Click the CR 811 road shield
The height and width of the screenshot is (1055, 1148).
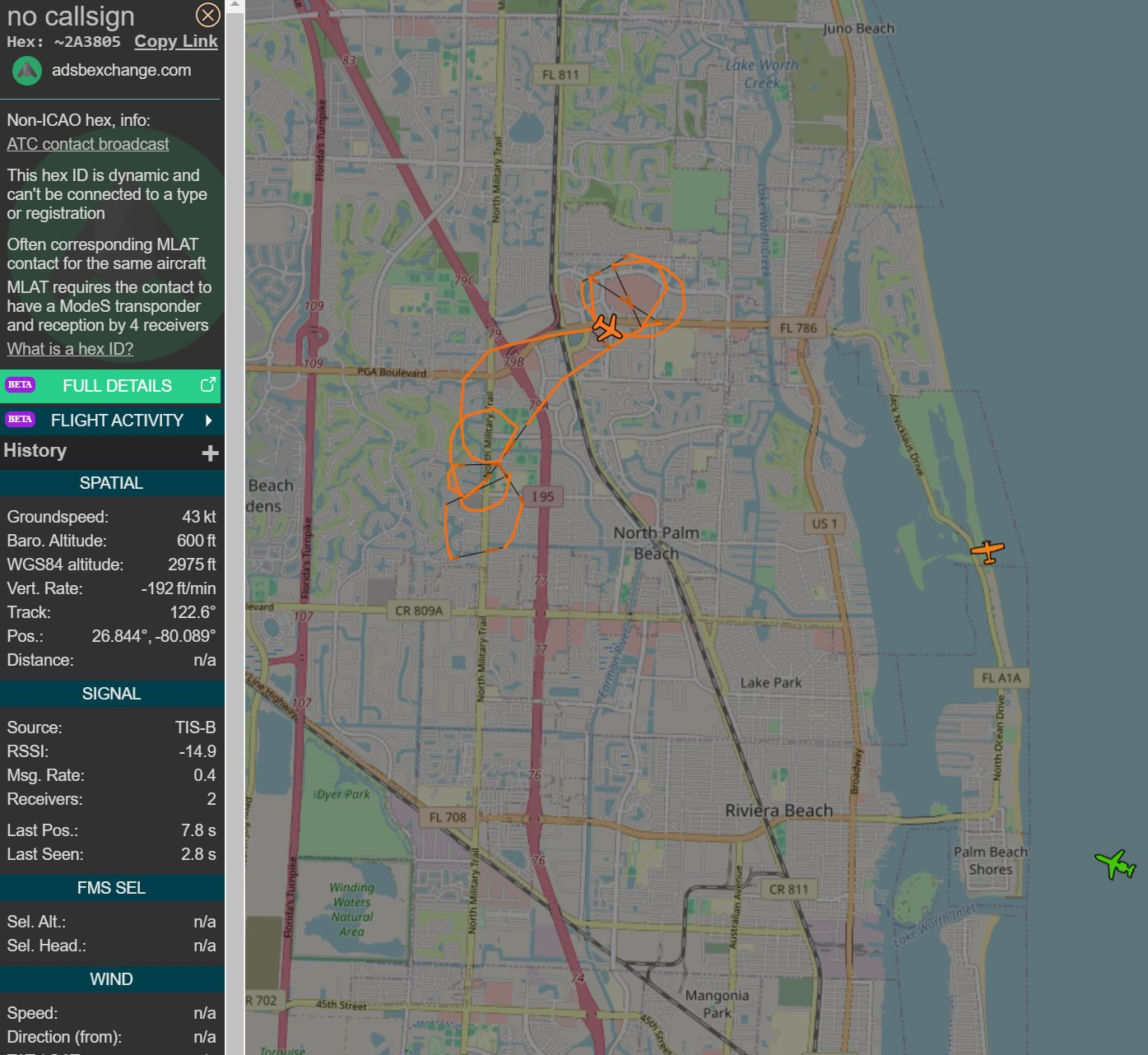point(789,889)
